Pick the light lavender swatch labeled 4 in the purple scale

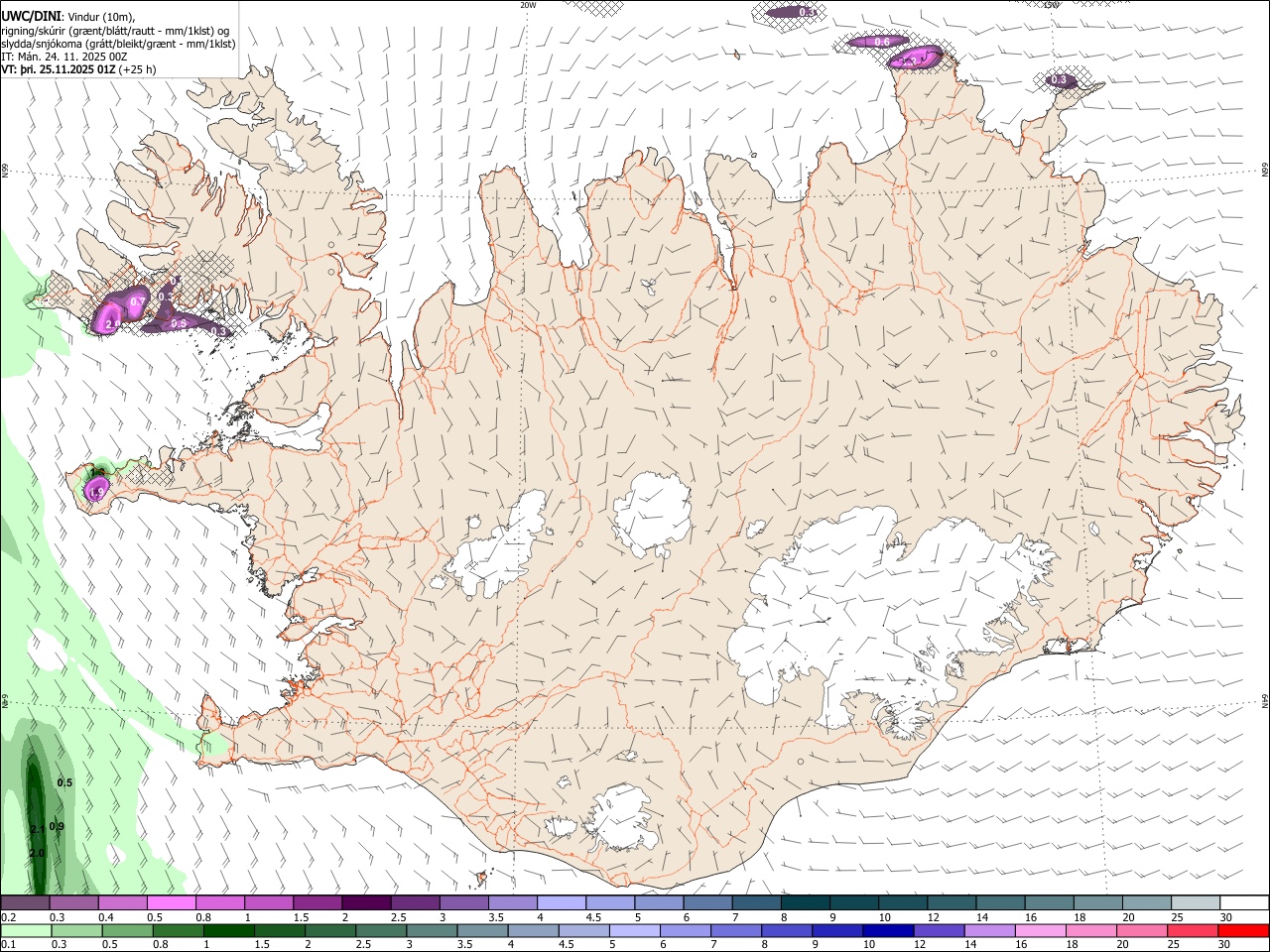point(561,902)
